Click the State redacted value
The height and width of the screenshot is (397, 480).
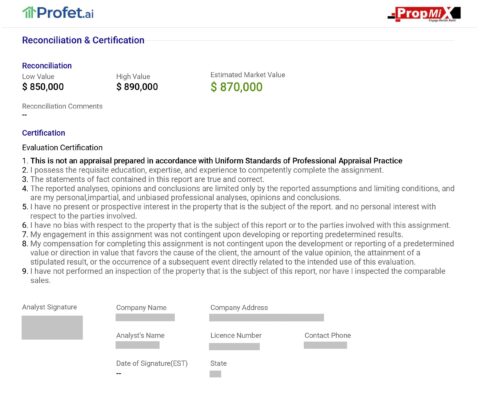point(215,374)
